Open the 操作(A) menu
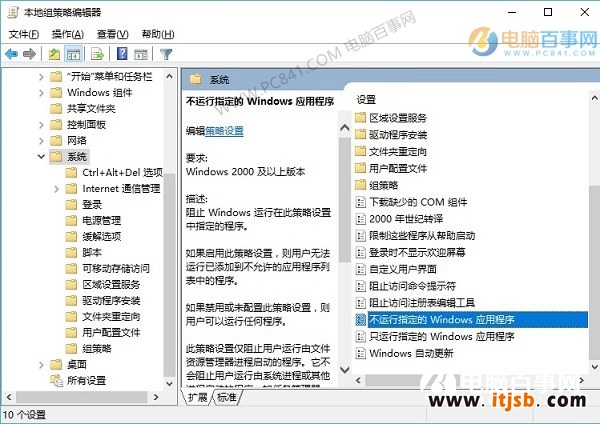This screenshot has height=424, width=600. coord(68,34)
